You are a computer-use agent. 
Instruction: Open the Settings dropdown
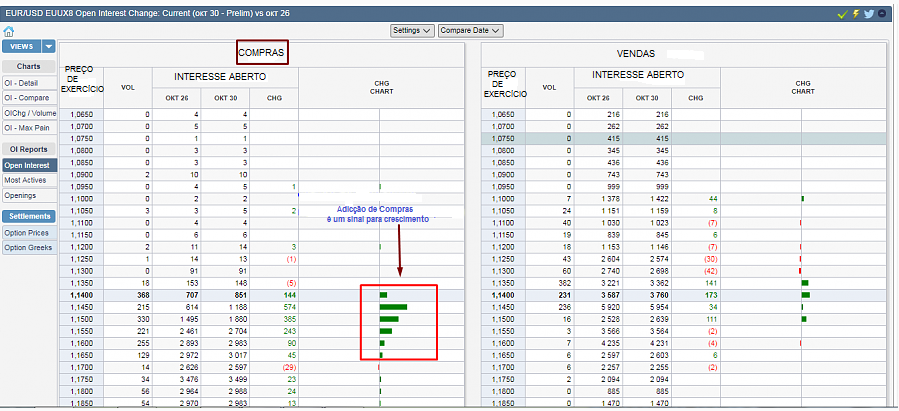[x=412, y=31]
